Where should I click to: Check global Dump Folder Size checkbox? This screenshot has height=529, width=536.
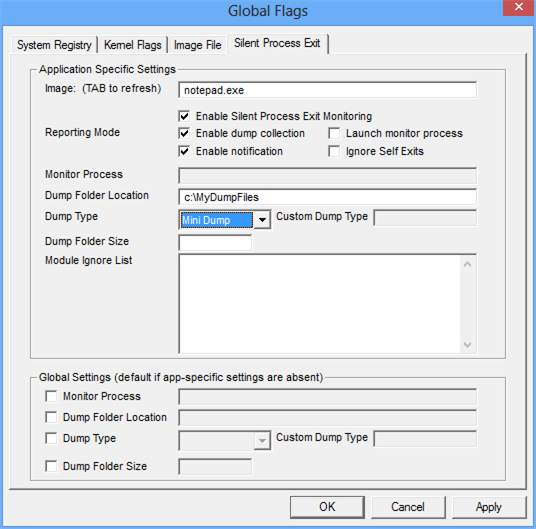pyautogui.click(x=51, y=466)
